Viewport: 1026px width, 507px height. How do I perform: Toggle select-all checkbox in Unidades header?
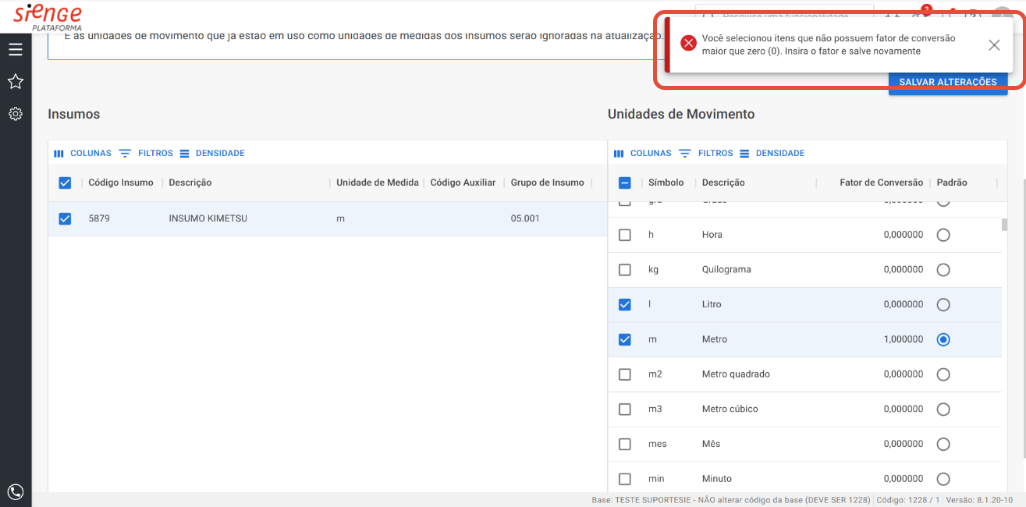(x=625, y=183)
